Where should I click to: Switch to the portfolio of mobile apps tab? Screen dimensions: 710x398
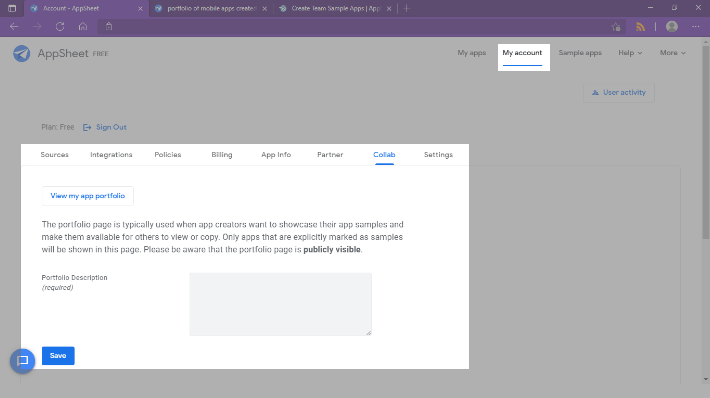pos(211,9)
